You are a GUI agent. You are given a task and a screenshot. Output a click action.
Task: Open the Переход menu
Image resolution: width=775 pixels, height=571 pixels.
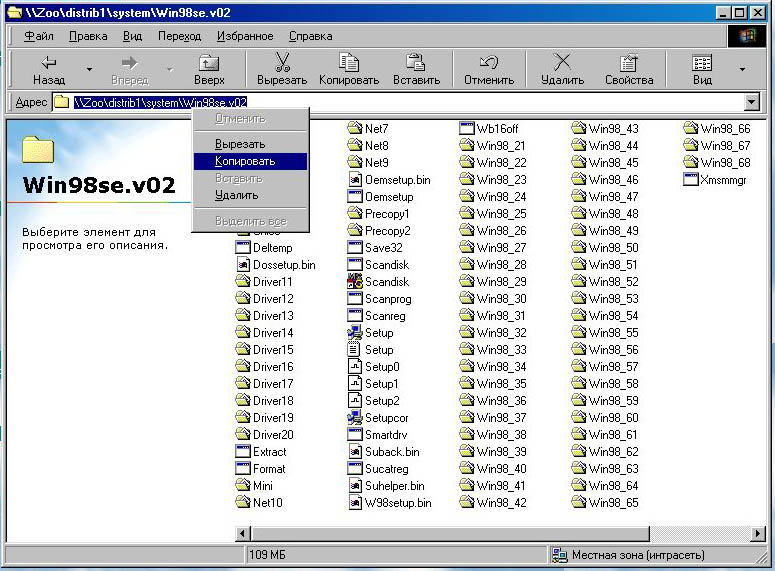[179, 36]
